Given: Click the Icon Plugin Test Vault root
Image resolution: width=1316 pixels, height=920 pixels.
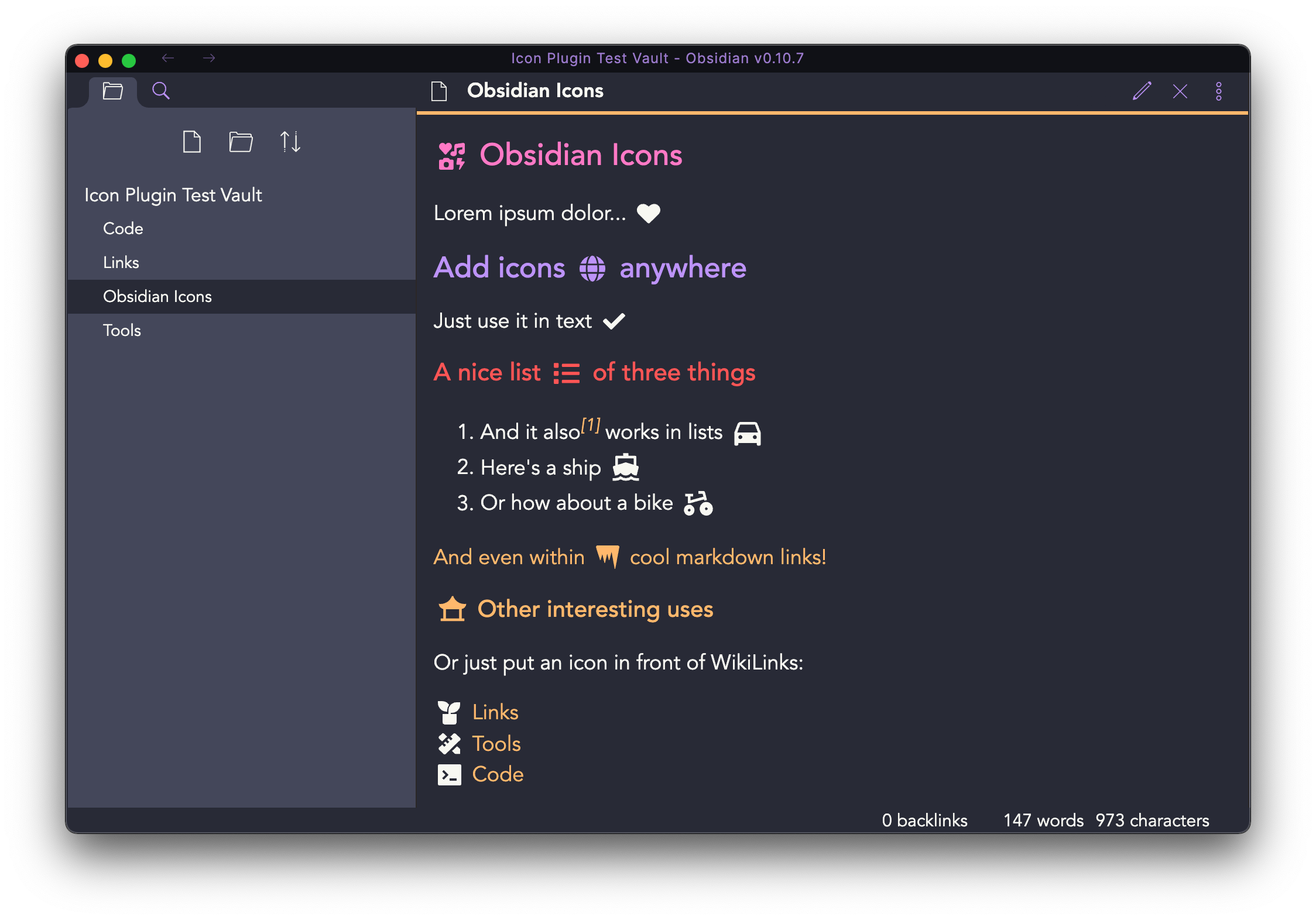Looking at the screenshot, I should tap(173, 195).
